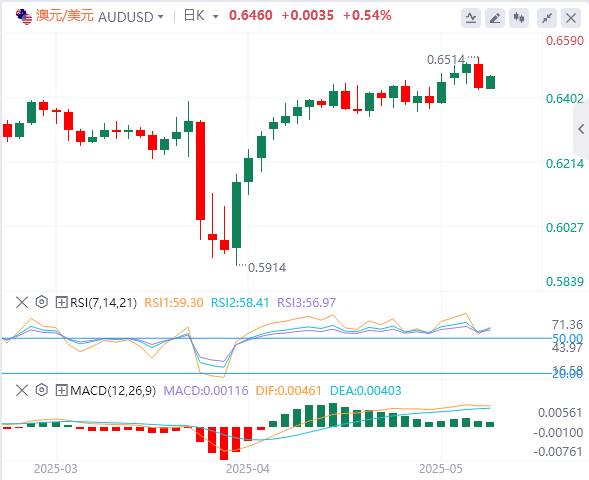Click the RSI 71.36 axis value
589x480 pixels.
click(567, 325)
